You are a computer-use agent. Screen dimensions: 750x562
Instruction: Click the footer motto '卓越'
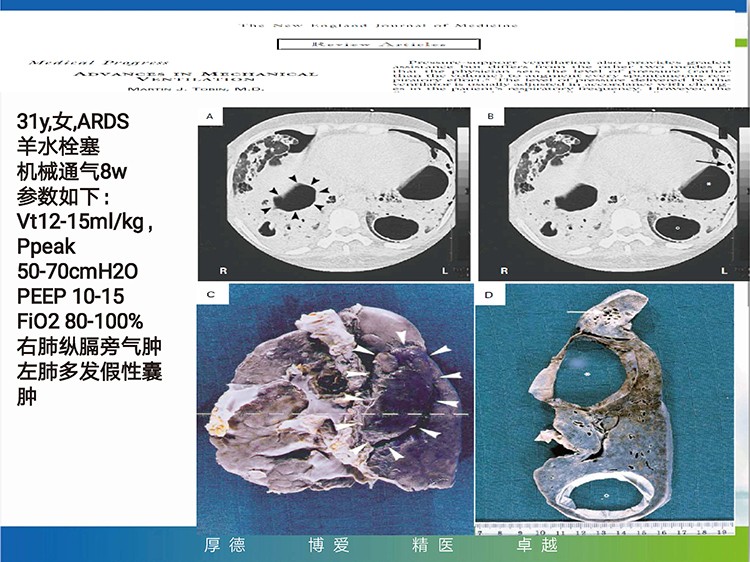(x=537, y=545)
